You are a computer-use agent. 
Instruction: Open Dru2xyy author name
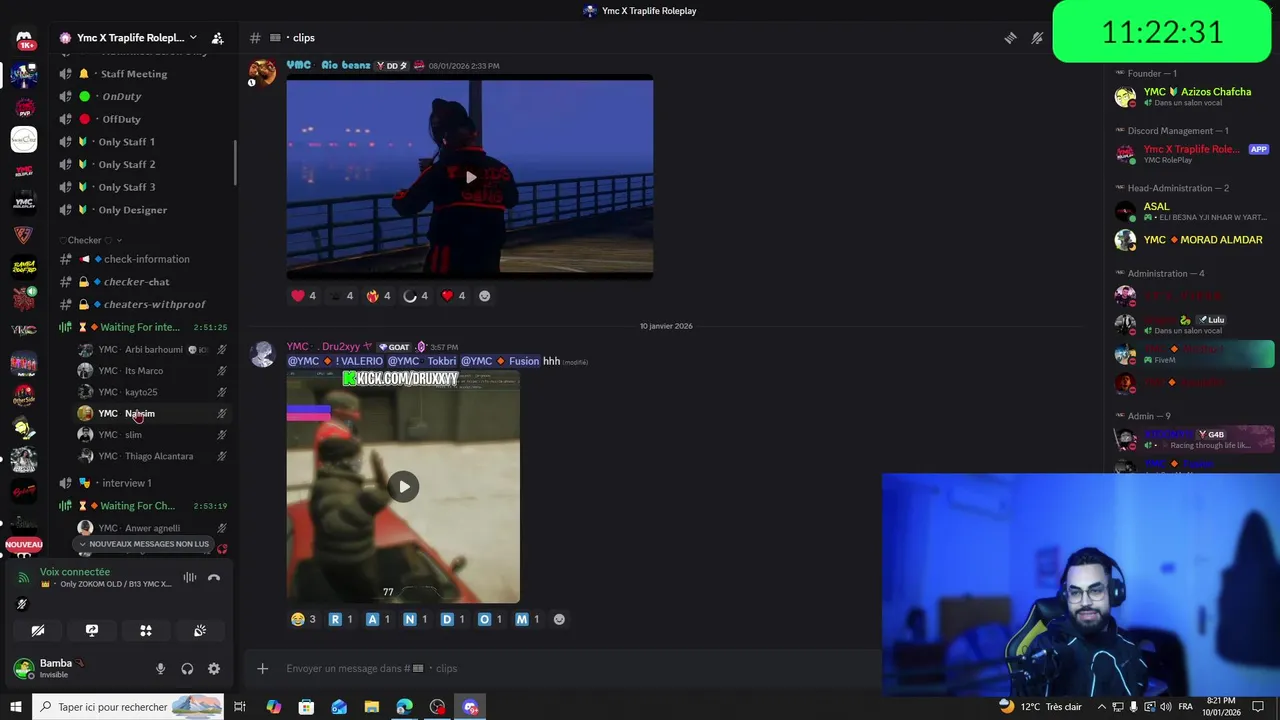(330, 347)
